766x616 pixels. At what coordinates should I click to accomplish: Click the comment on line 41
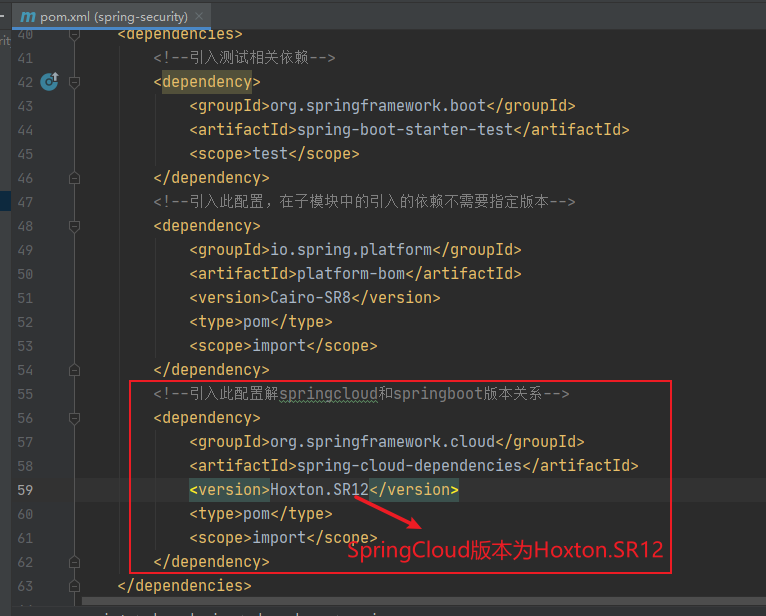(x=244, y=58)
